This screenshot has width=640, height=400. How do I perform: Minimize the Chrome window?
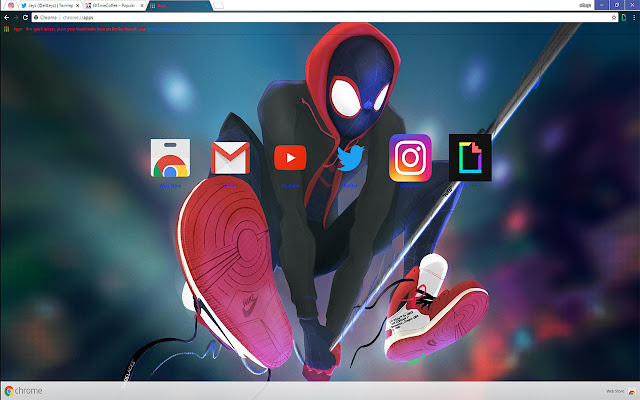pos(602,5)
